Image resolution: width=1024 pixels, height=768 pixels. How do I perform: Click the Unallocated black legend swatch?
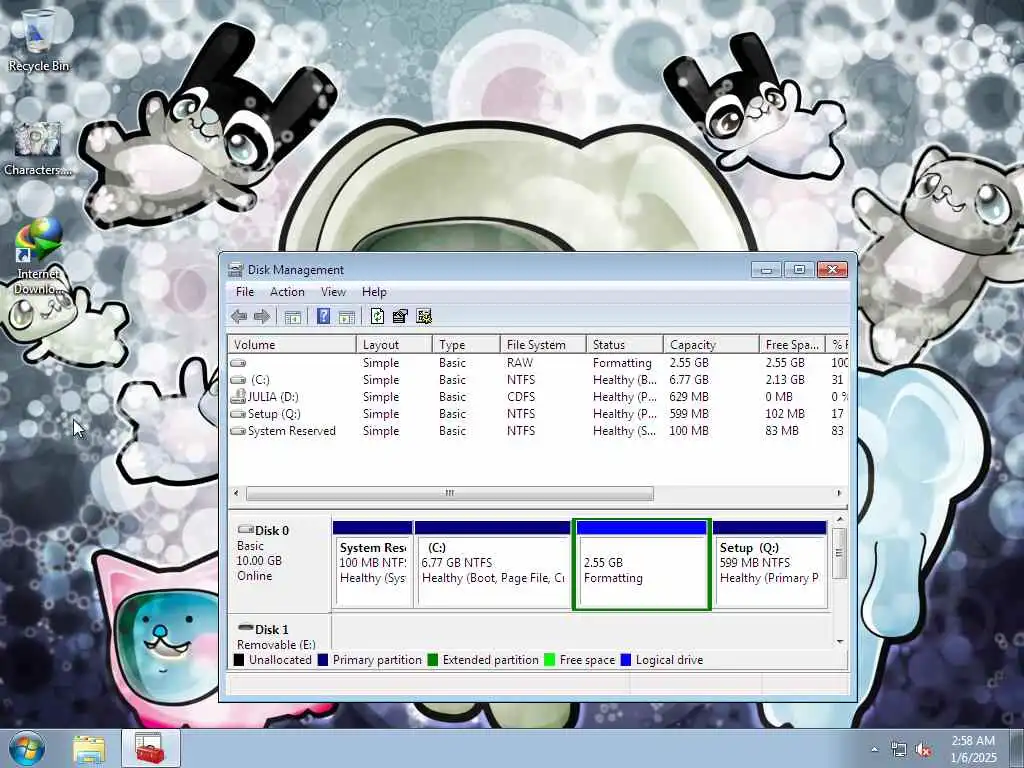point(239,660)
